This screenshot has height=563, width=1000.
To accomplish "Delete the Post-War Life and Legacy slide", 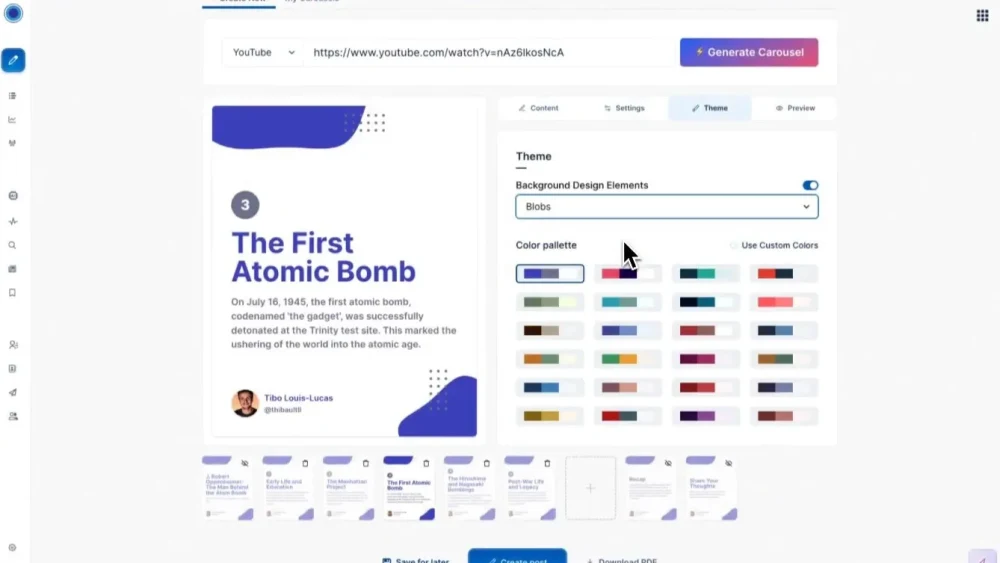I will tap(547, 464).
